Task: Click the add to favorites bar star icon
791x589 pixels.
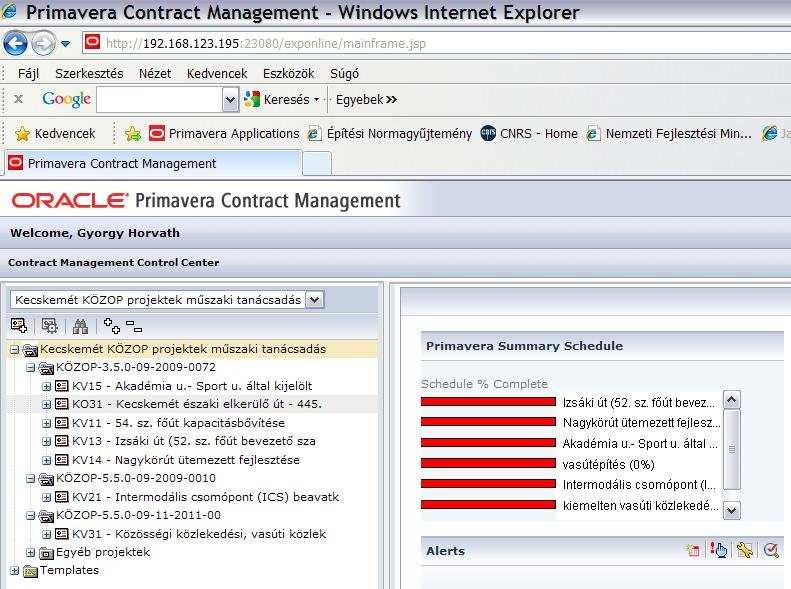Action: (x=133, y=134)
